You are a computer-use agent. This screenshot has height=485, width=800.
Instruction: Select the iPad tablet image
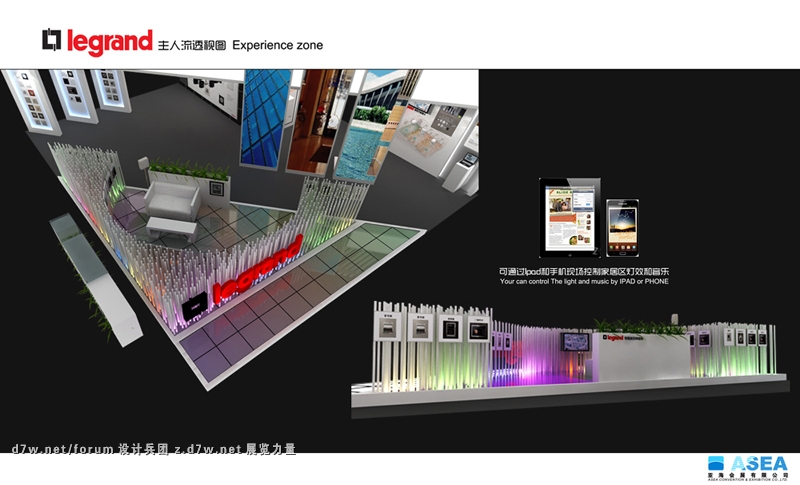tap(570, 218)
